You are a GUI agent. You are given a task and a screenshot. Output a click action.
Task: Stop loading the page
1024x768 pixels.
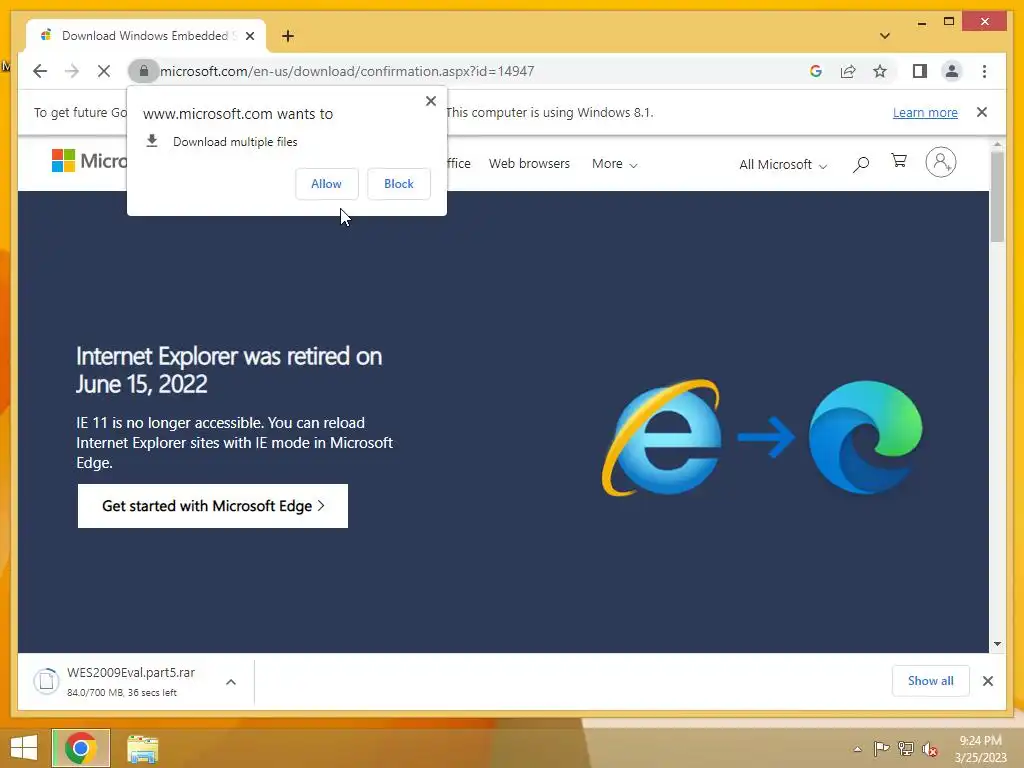[104, 71]
